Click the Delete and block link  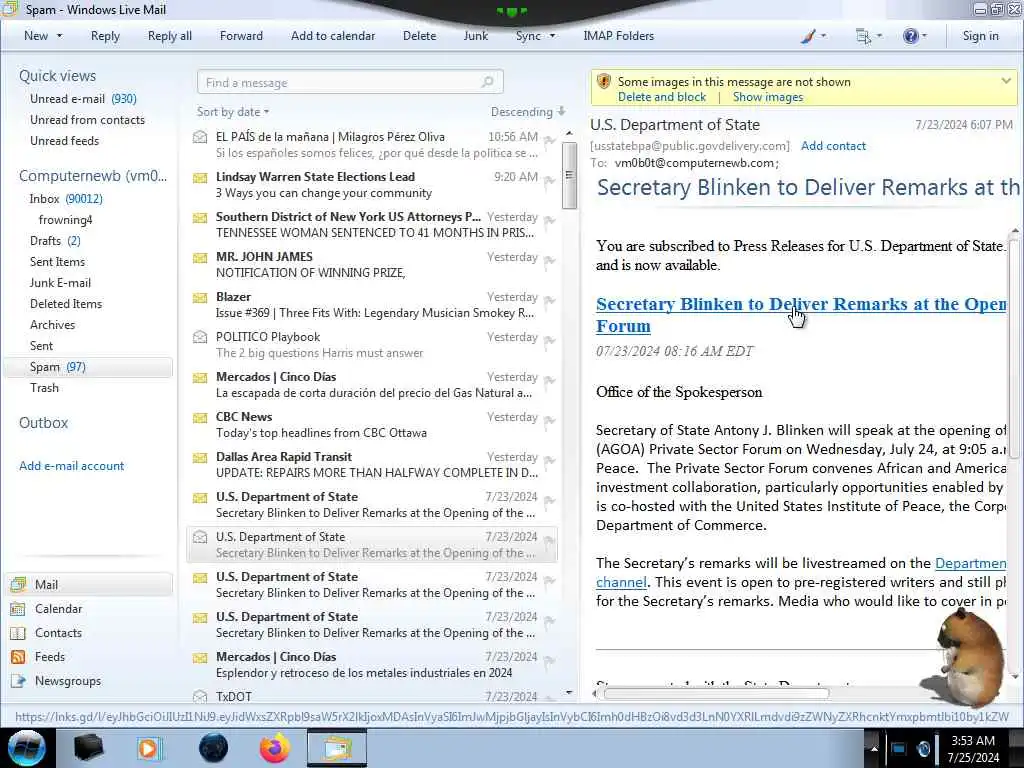tap(662, 97)
